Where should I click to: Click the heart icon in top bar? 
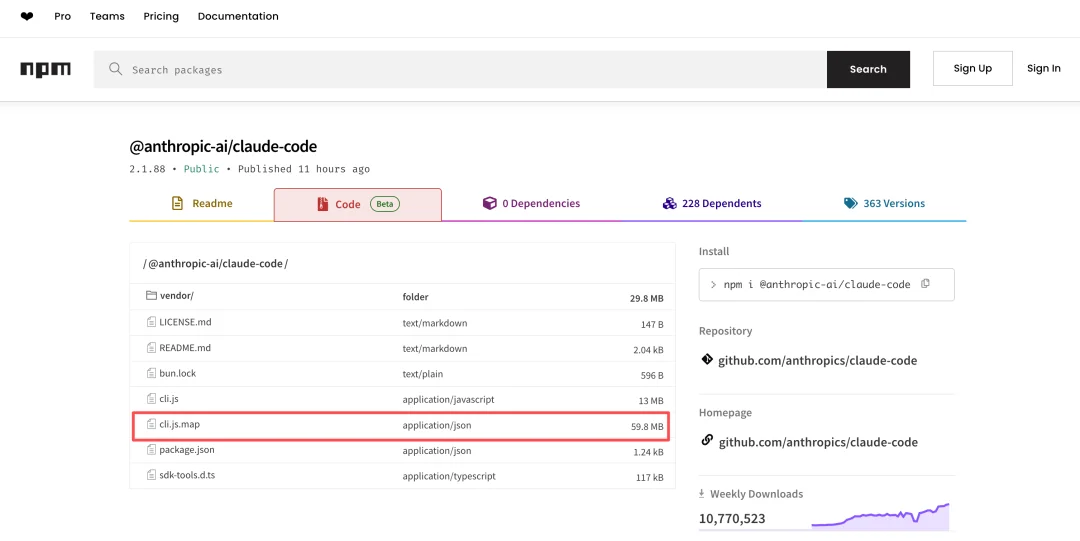coord(27,16)
